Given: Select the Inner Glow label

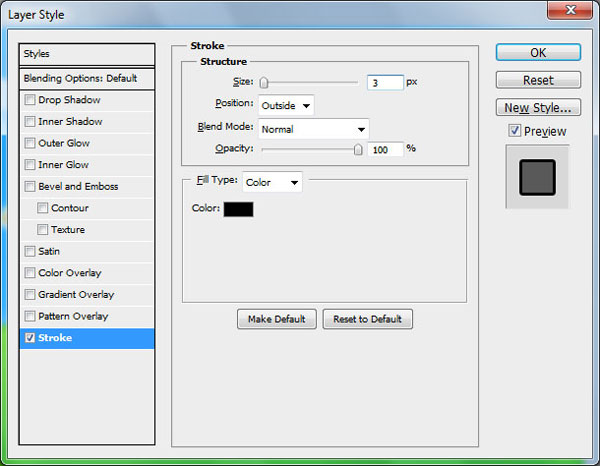Looking at the screenshot, I should [x=64, y=165].
